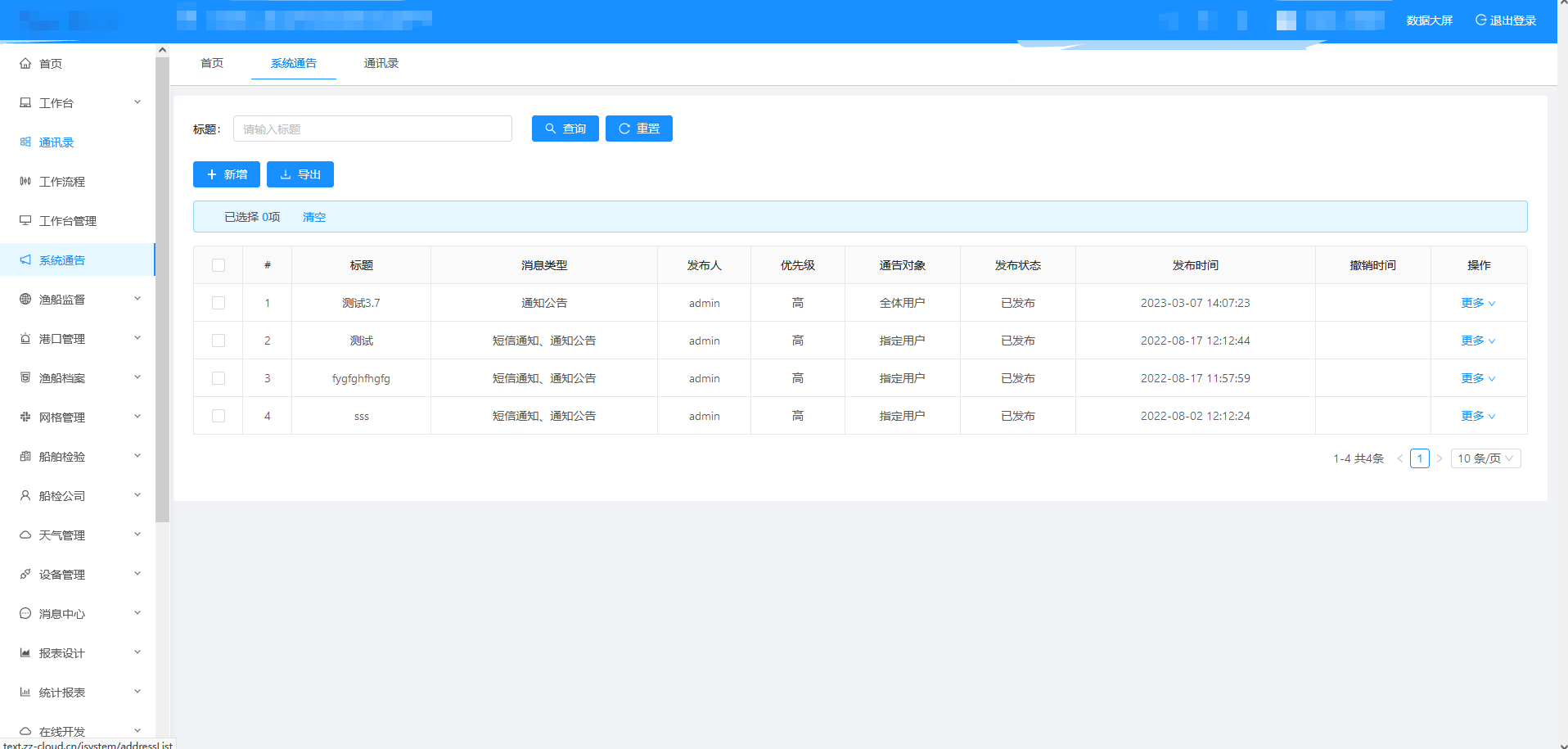Screen dimensions: 1568x749
Task: Open 更多 dropdown for row 2 测试
Action: (x=1478, y=341)
